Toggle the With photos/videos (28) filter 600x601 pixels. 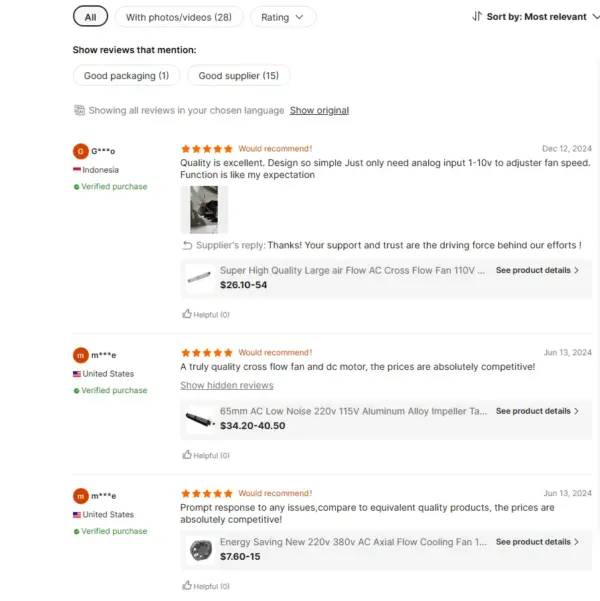coord(179,17)
